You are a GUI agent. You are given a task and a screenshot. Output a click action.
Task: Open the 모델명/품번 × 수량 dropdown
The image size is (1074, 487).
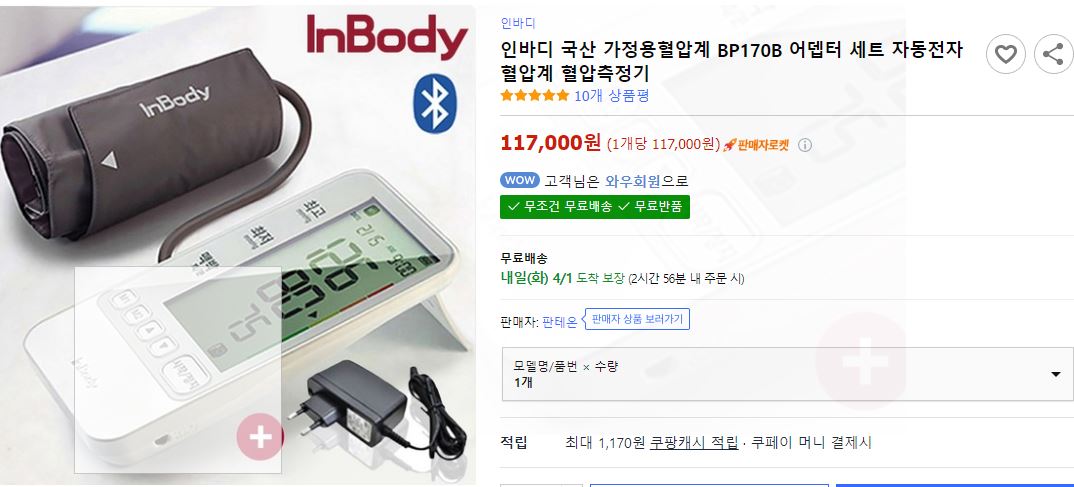tap(787, 374)
